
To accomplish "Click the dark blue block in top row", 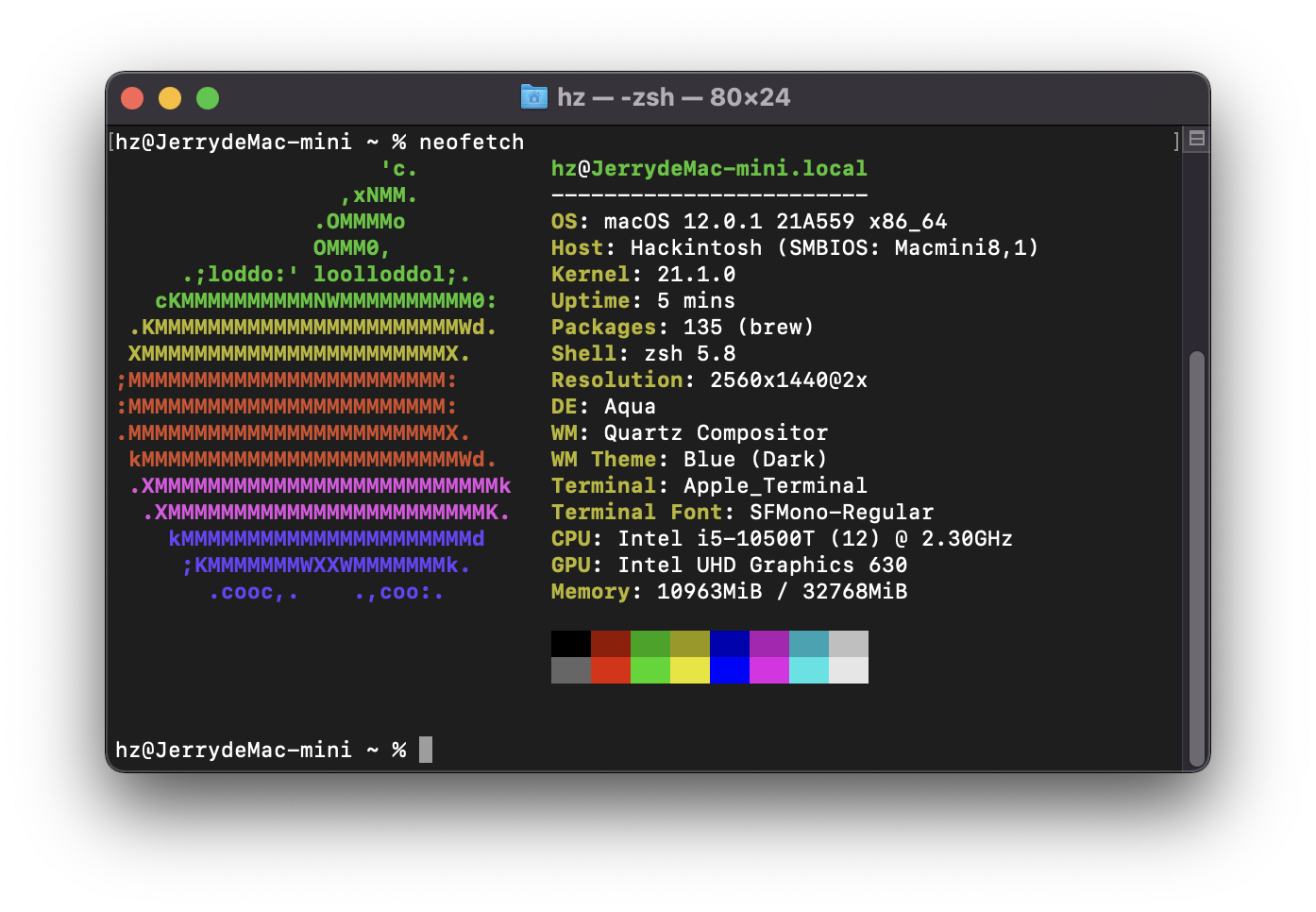I will pos(730,644).
